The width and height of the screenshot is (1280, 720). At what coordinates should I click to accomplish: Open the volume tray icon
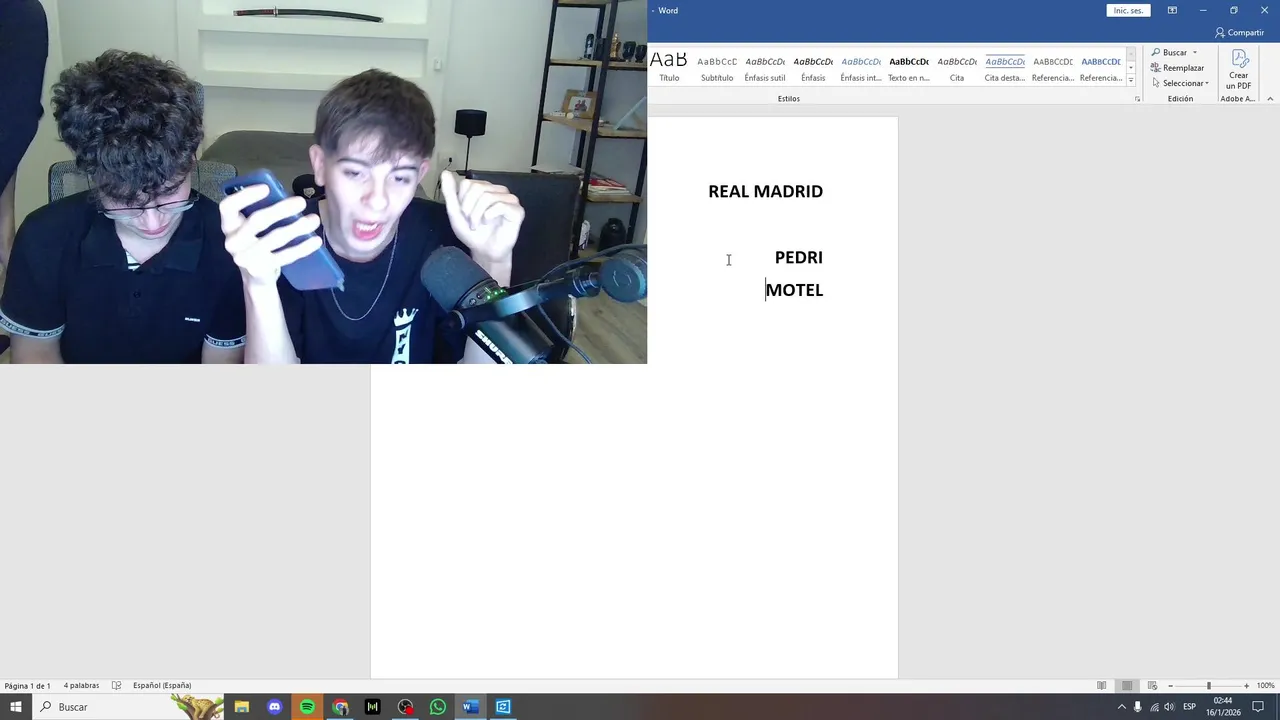pos(1170,707)
